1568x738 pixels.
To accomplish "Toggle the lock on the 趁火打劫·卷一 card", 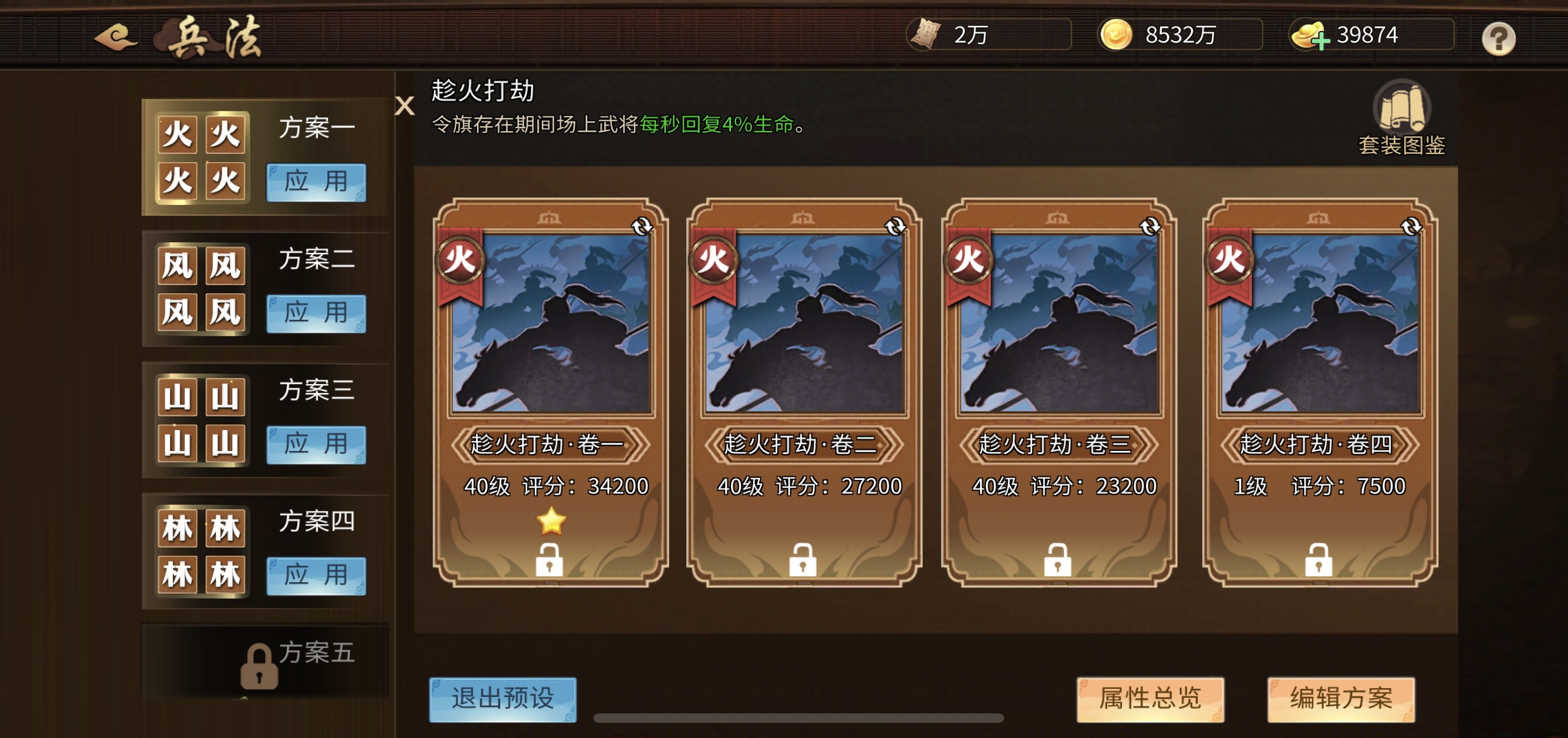I will tap(549, 559).
